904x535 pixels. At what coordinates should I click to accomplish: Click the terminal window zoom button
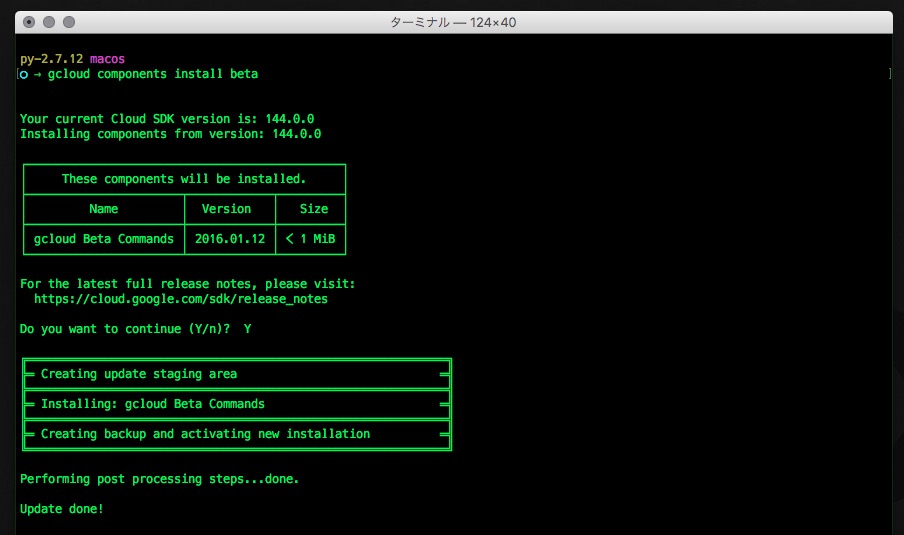69,22
